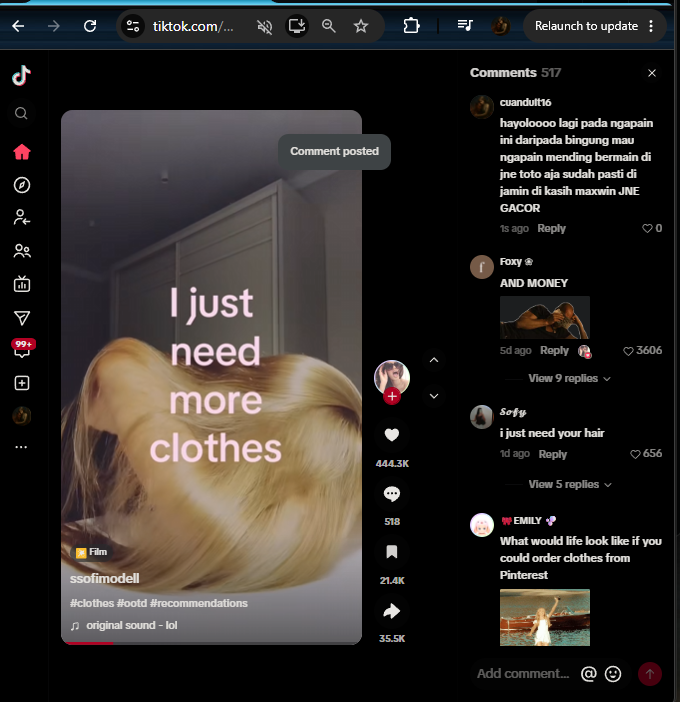This screenshot has height=702, width=680.
Task: Open the #clothes hashtag
Action: (92, 603)
